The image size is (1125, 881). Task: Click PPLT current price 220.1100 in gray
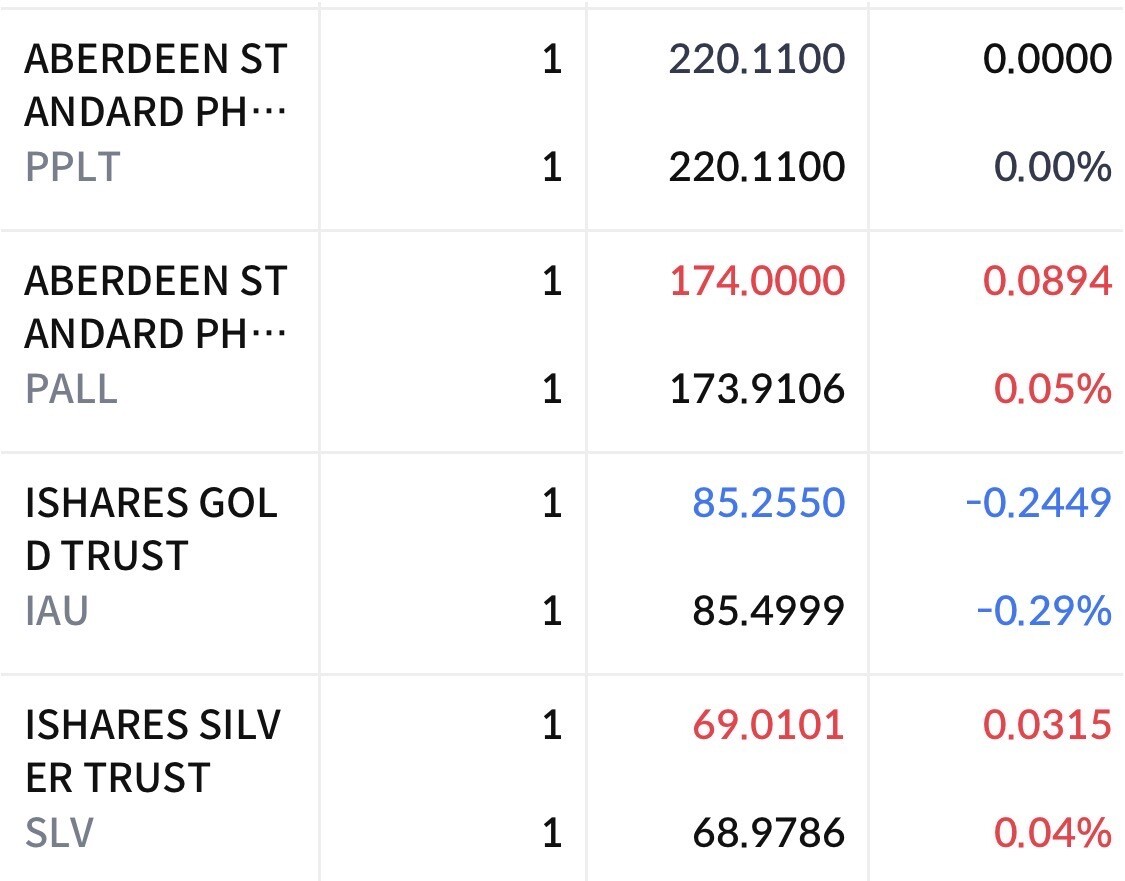(x=757, y=59)
